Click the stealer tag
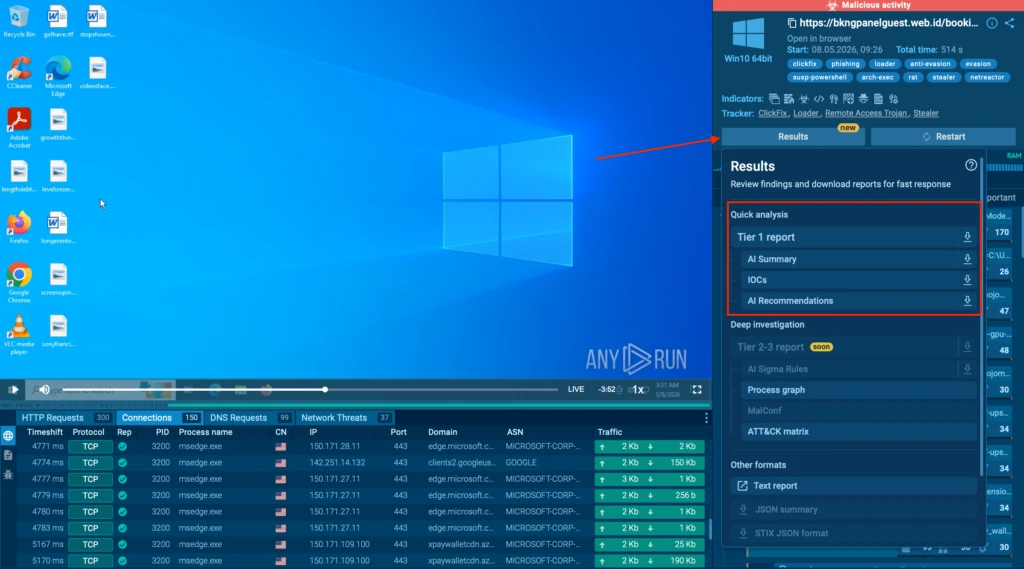The width and height of the screenshot is (1024, 569). (943, 77)
